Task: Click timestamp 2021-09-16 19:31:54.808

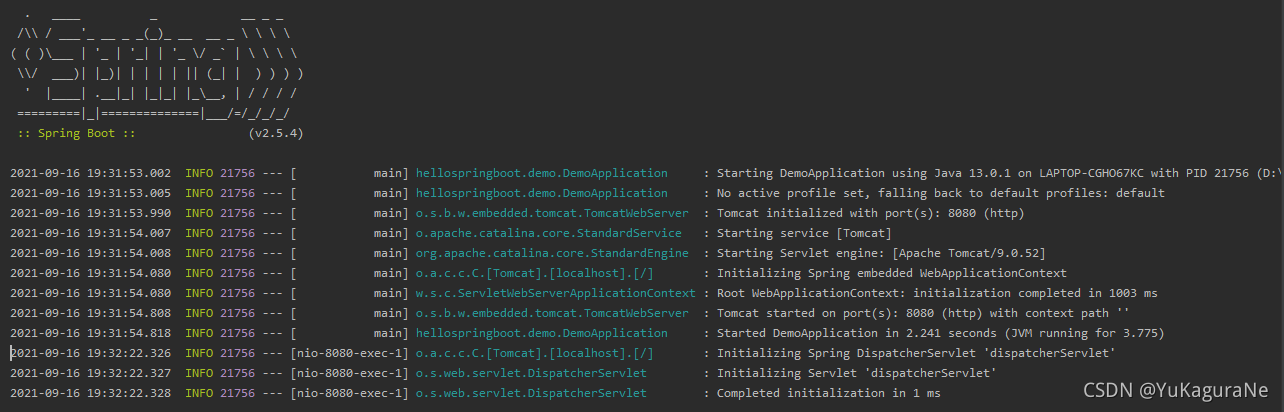Action: click(x=91, y=313)
